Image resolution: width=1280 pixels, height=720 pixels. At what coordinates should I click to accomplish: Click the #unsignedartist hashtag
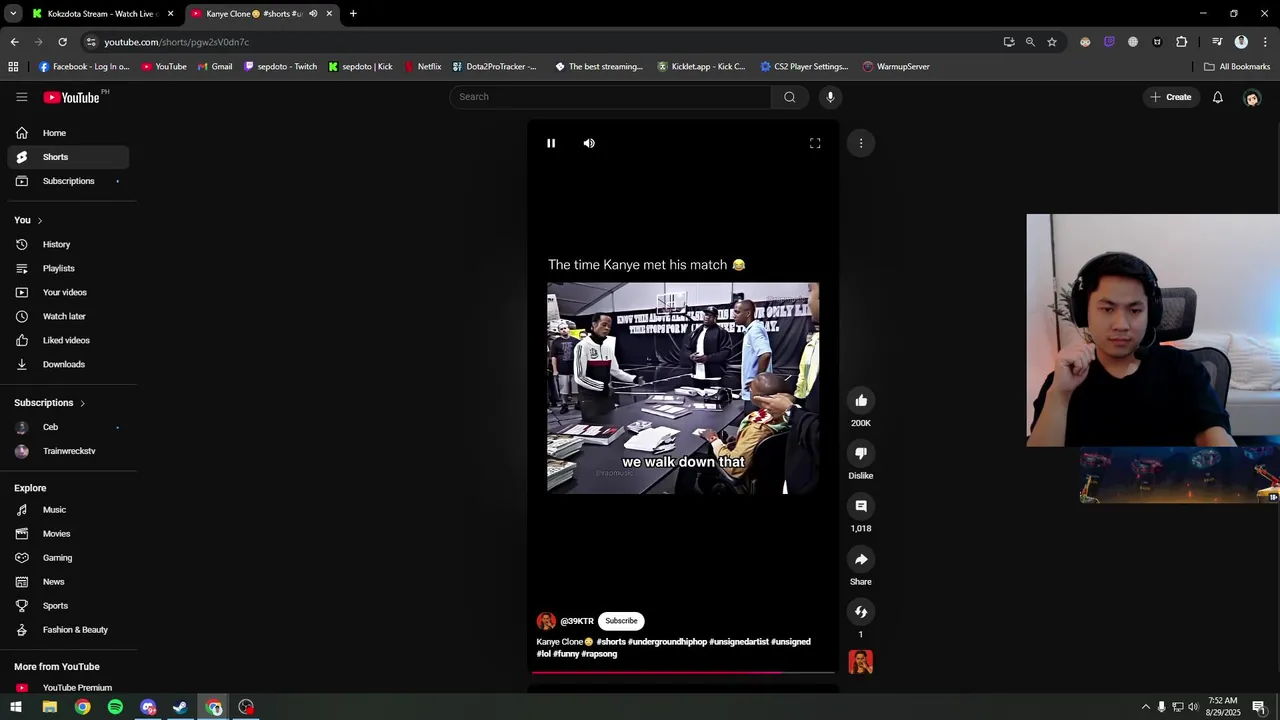tap(739, 642)
